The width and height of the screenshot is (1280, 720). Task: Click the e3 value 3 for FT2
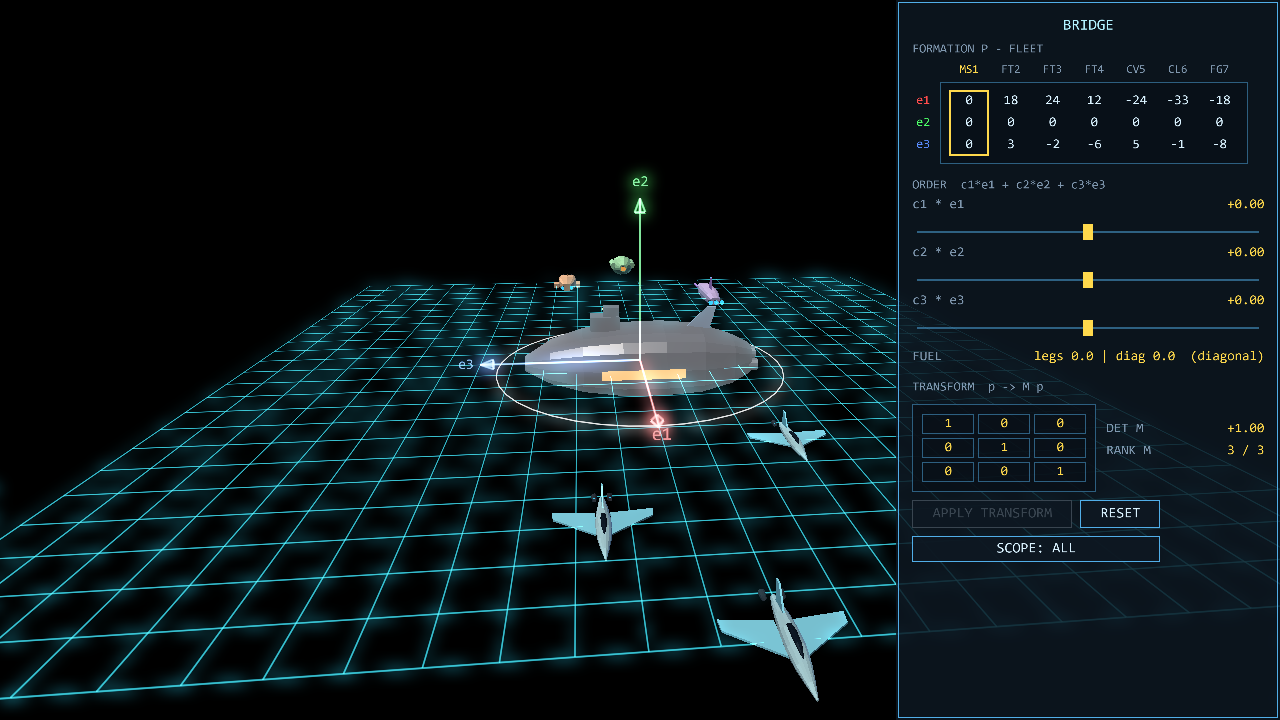click(x=1011, y=144)
